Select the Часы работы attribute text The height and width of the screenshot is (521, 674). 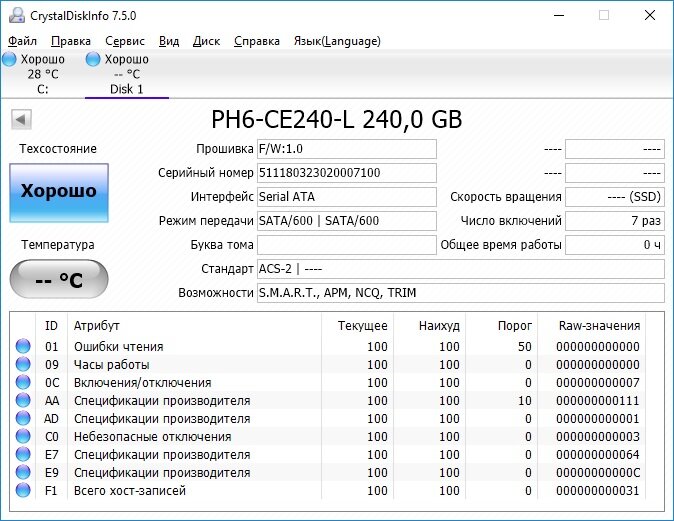(x=112, y=365)
